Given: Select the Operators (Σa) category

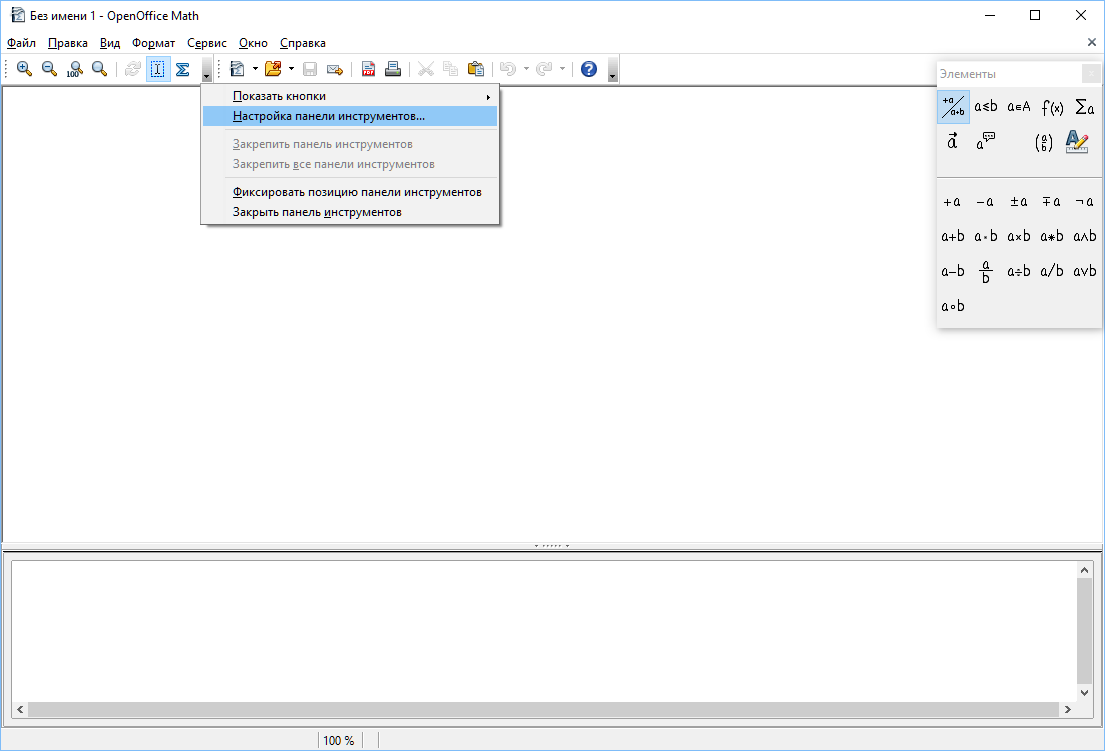Looking at the screenshot, I should pos(1085,107).
